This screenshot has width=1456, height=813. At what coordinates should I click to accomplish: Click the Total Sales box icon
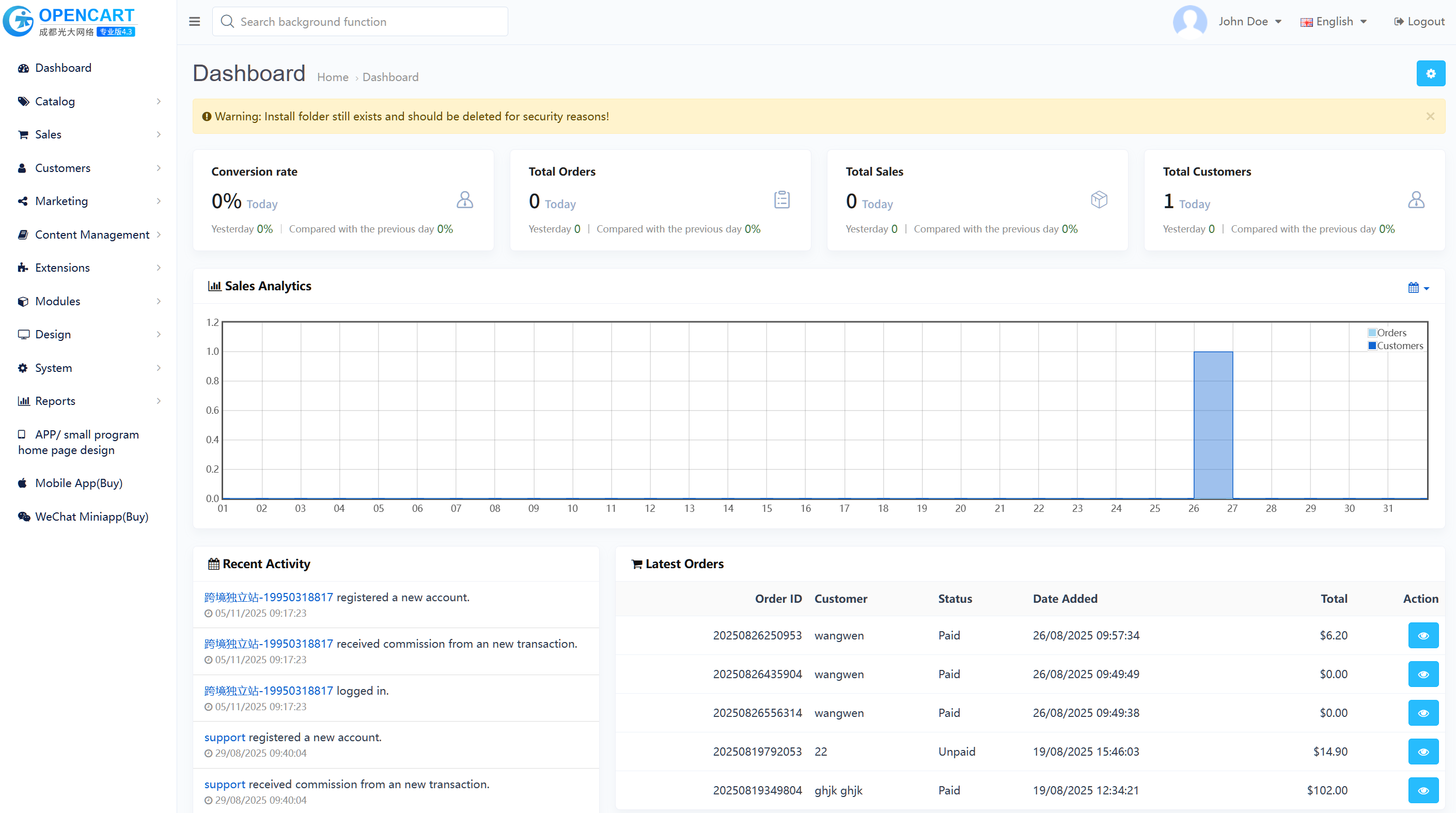click(x=1099, y=199)
